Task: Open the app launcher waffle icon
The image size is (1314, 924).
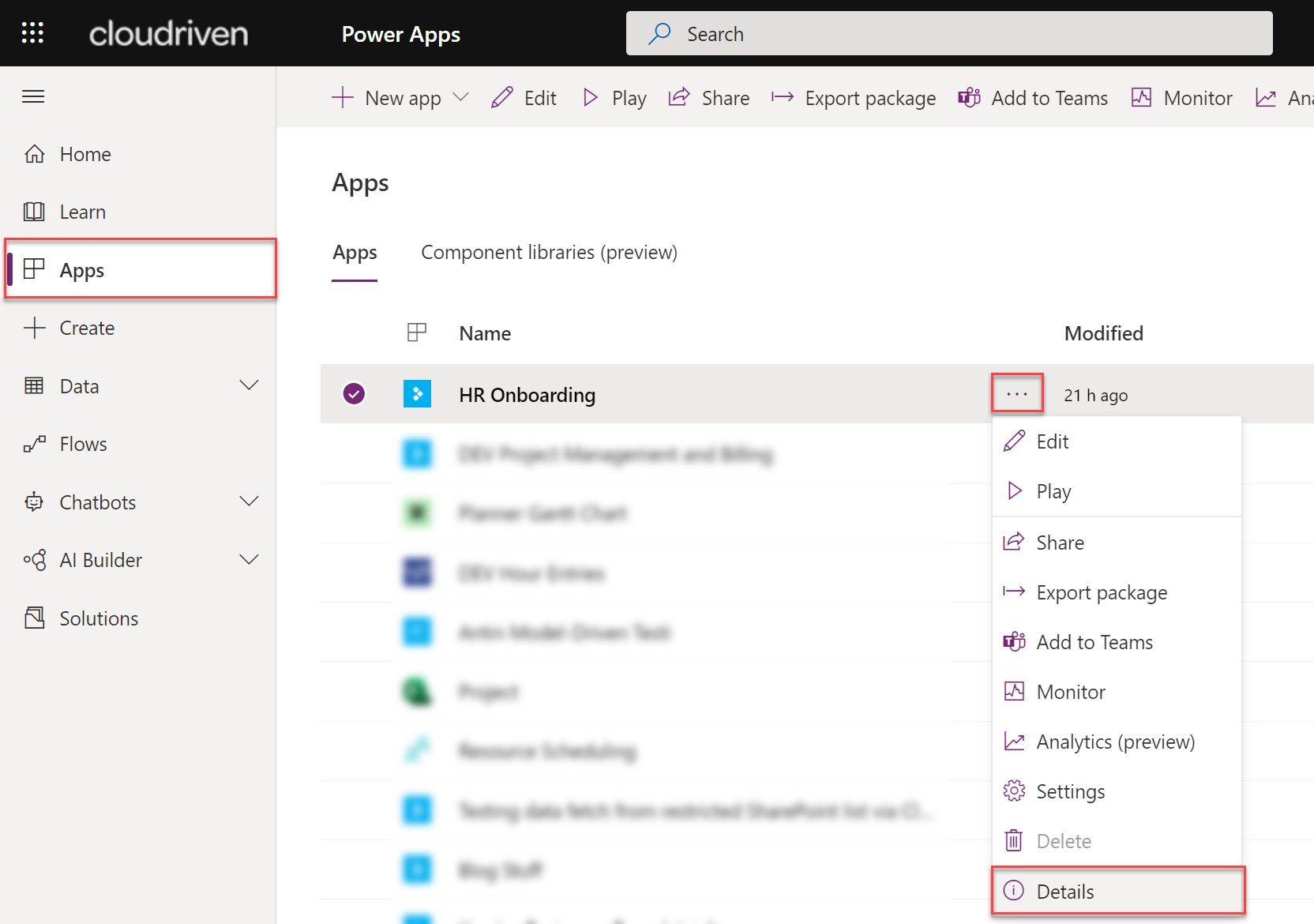Action: tap(32, 33)
